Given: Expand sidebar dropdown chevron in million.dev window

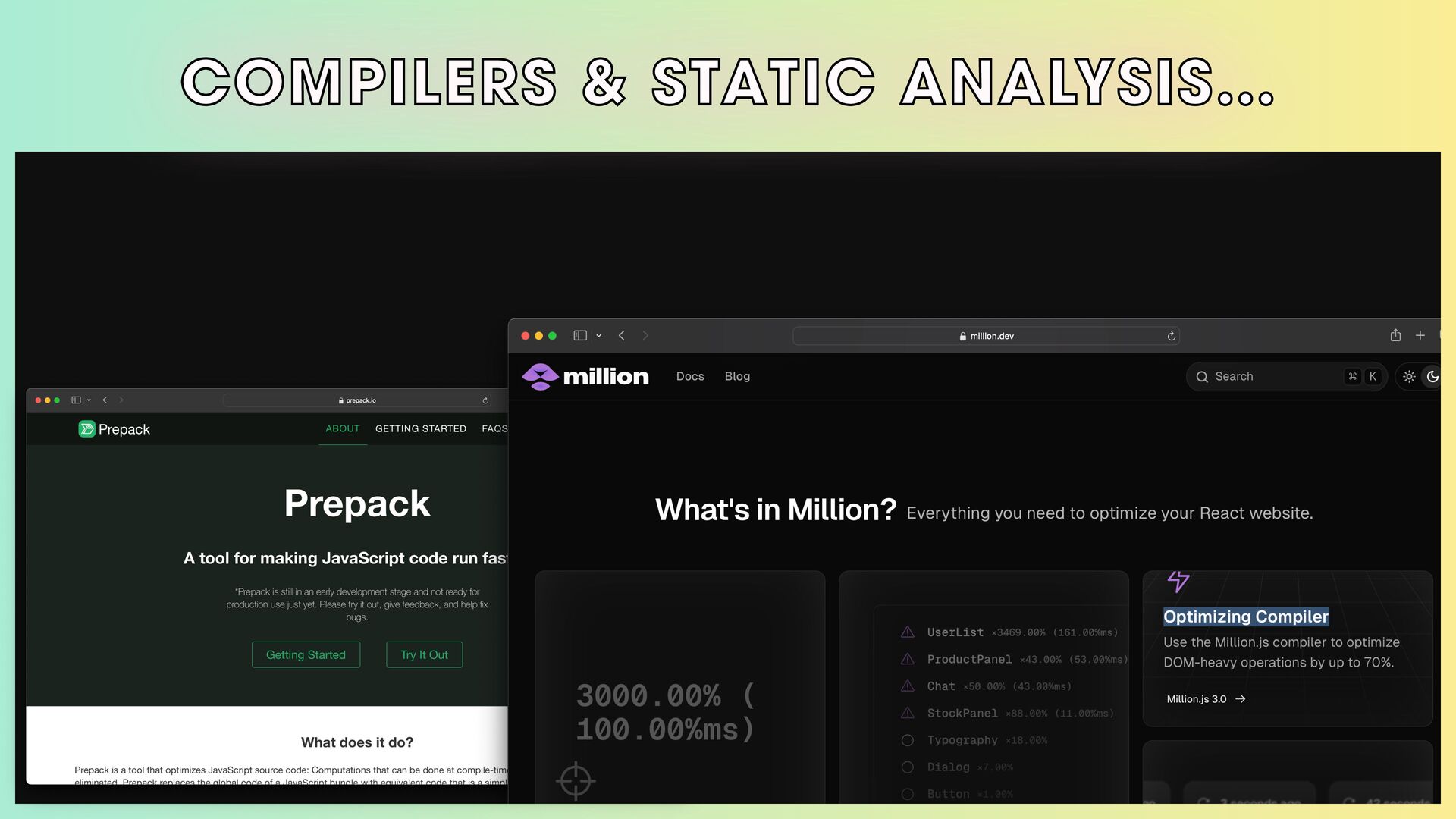Looking at the screenshot, I should (599, 336).
